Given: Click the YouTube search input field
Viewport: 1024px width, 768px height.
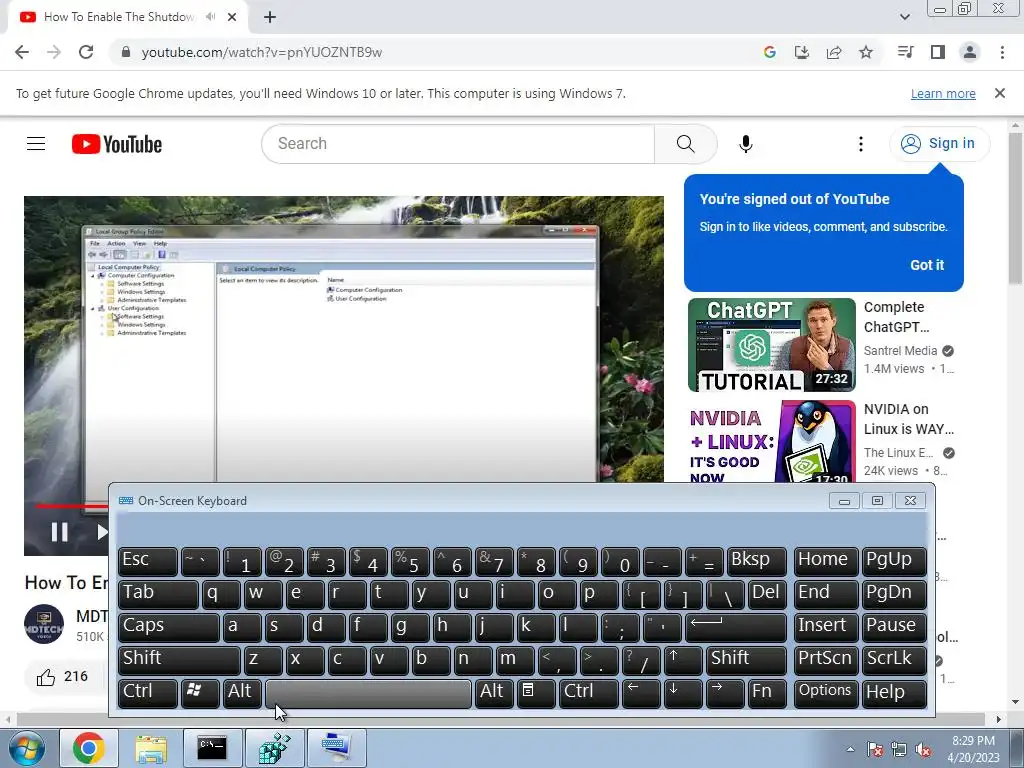Looking at the screenshot, I should [459, 144].
